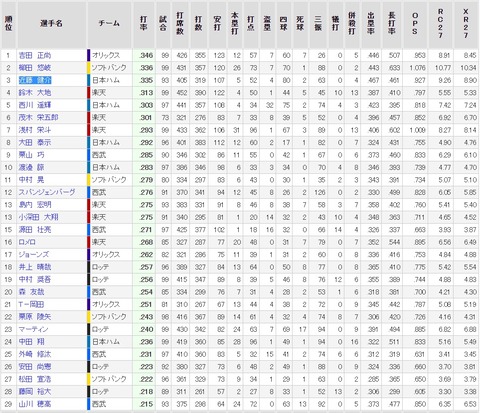Click the 四球 column header
Viewport: 480px width, 413px height.
tap(284, 24)
